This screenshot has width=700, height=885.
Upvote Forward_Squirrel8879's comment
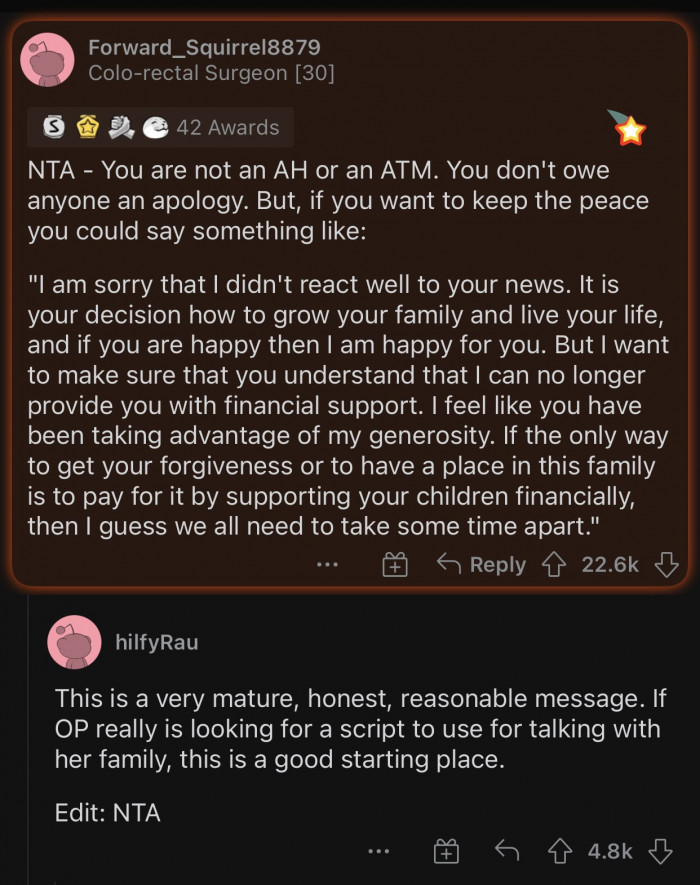tap(554, 565)
